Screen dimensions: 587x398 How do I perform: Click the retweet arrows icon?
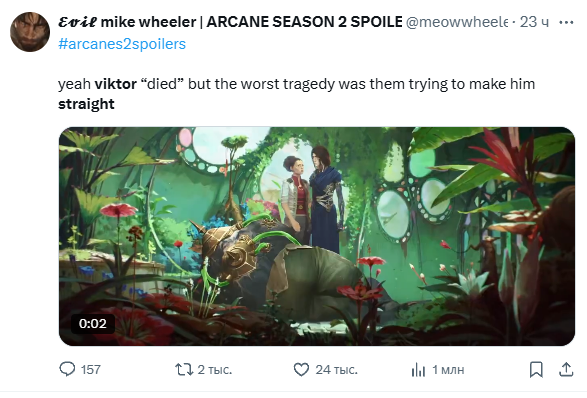[184, 370]
